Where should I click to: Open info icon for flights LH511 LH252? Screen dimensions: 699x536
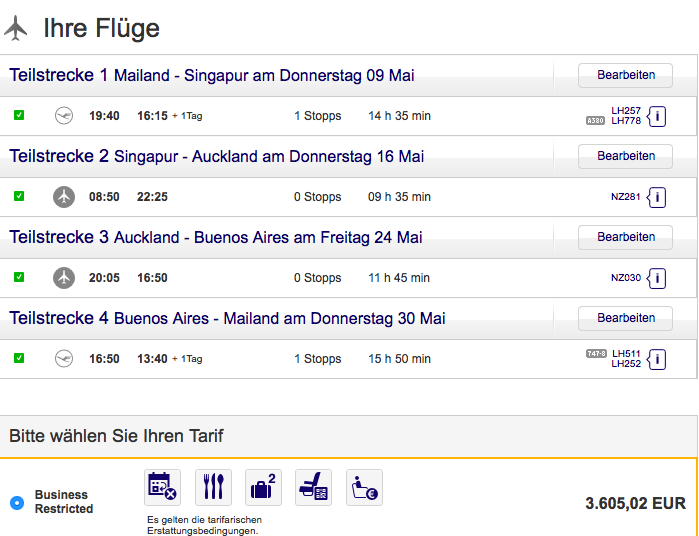pyautogui.click(x=657, y=358)
